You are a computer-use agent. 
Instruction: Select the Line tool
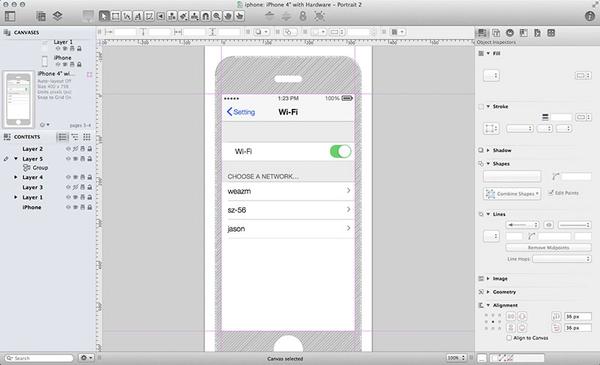coord(127,16)
